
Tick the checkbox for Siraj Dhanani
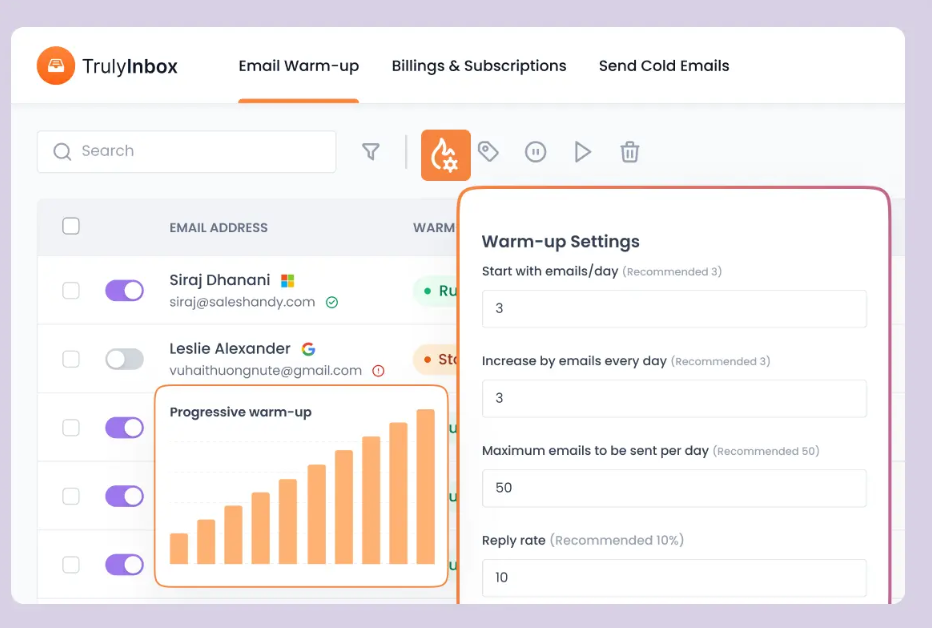(71, 291)
